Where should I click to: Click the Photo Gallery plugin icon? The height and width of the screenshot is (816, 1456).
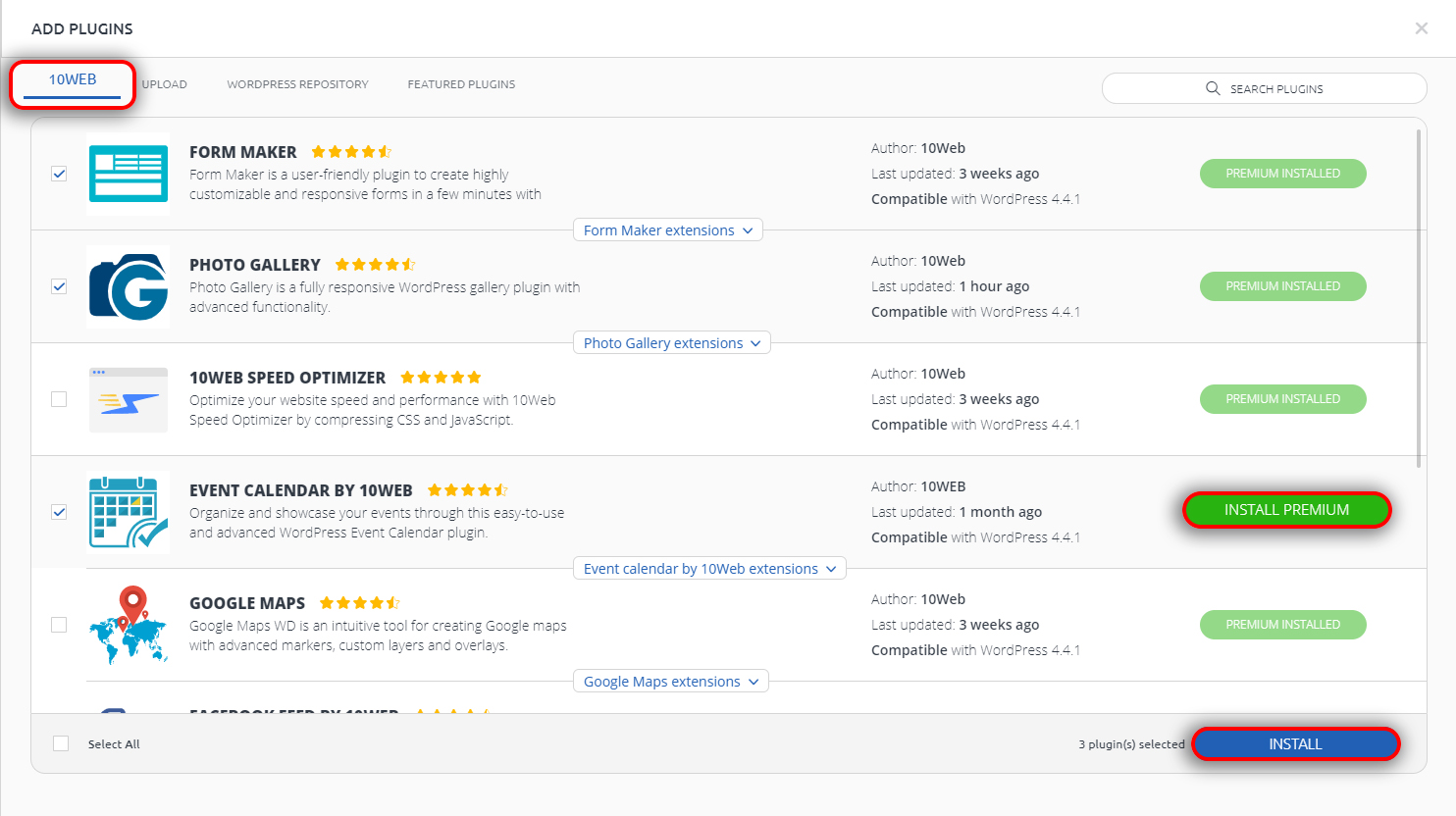[x=129, y=286]
